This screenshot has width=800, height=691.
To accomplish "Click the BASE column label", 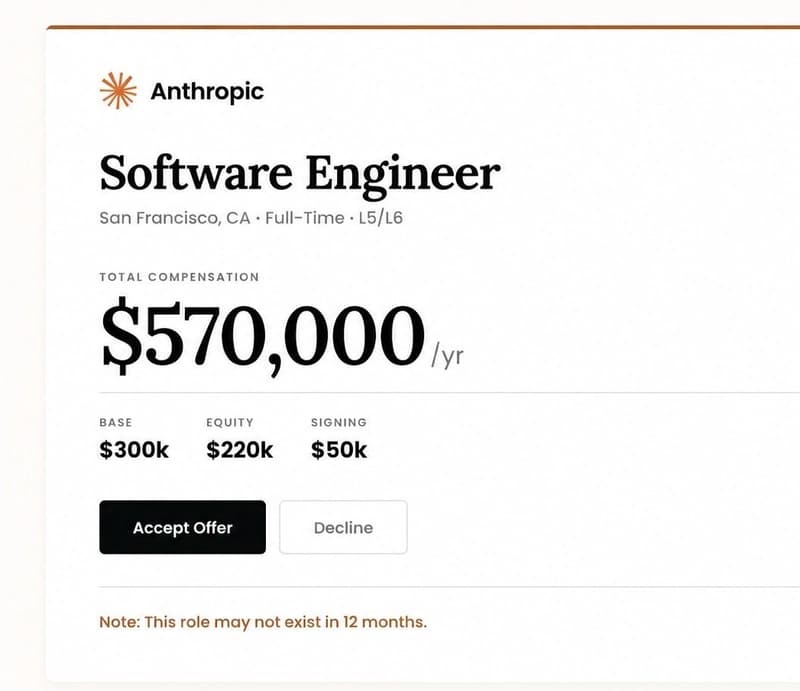I will click(114, 422).
